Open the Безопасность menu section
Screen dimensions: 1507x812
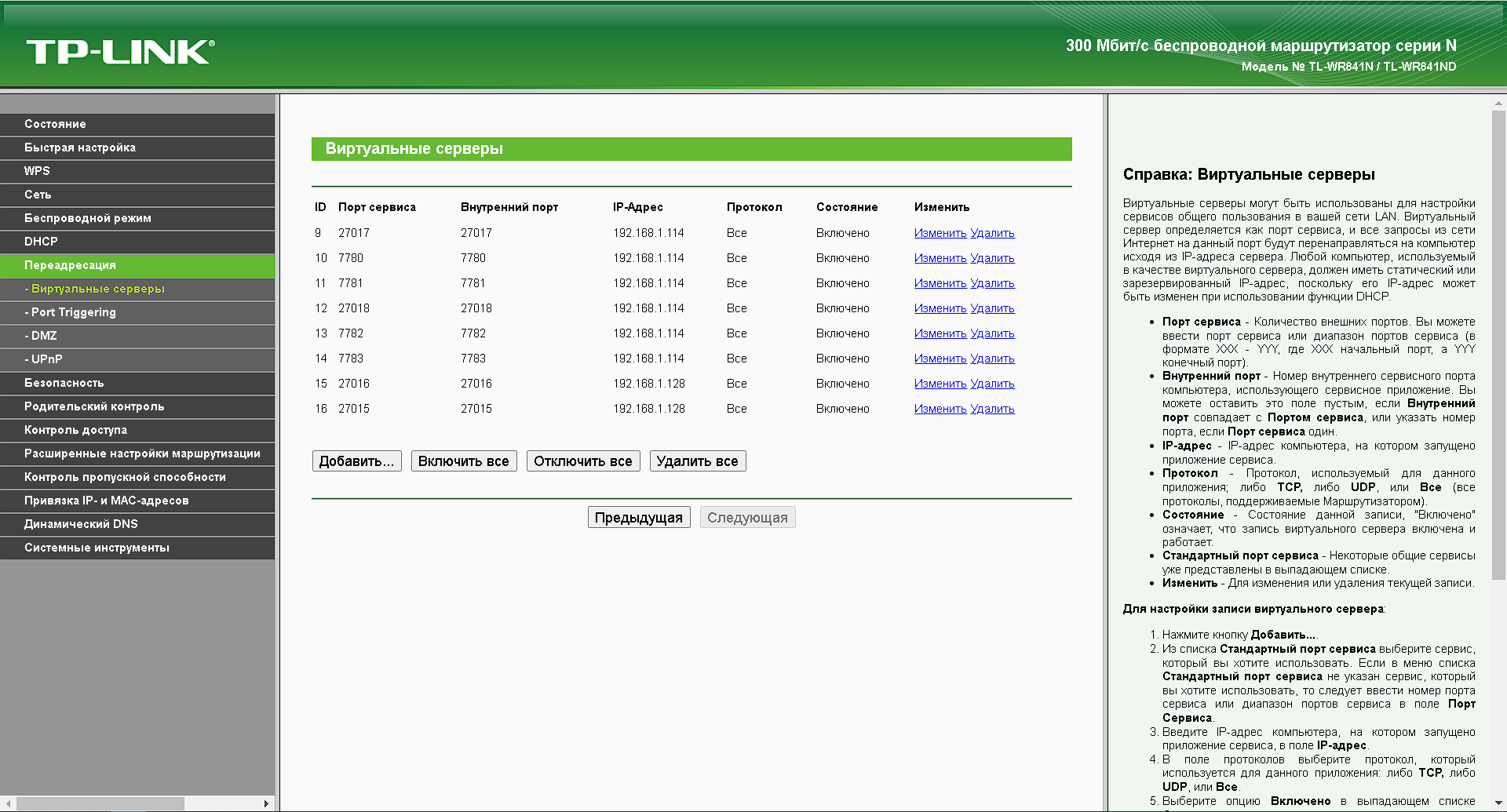[x=137, y=383]
